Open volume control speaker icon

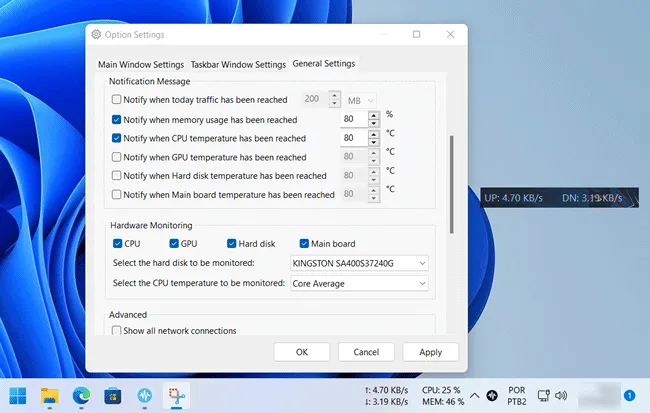(561, 396)
